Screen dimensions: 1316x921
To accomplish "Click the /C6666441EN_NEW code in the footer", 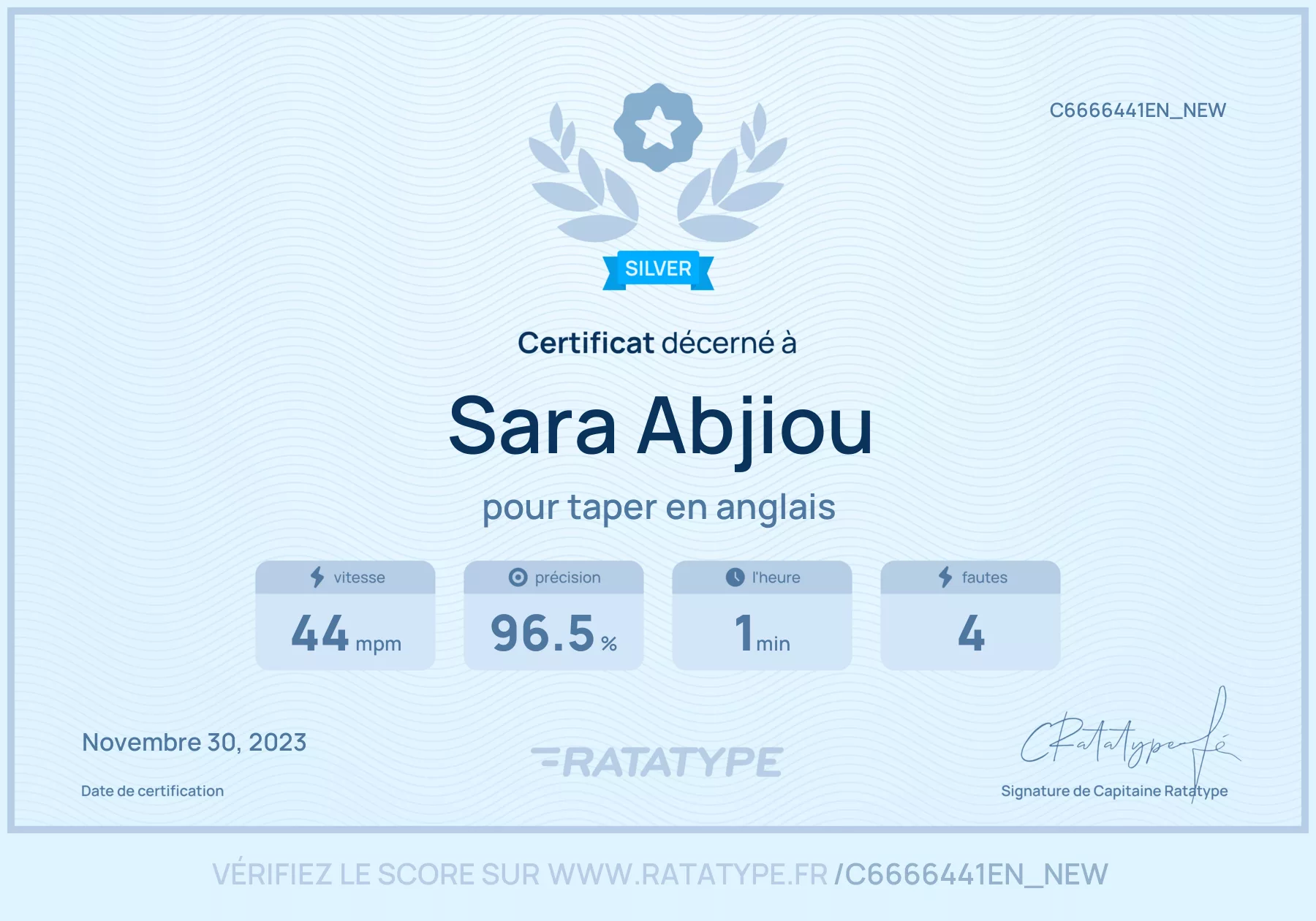I will [971, 874].
